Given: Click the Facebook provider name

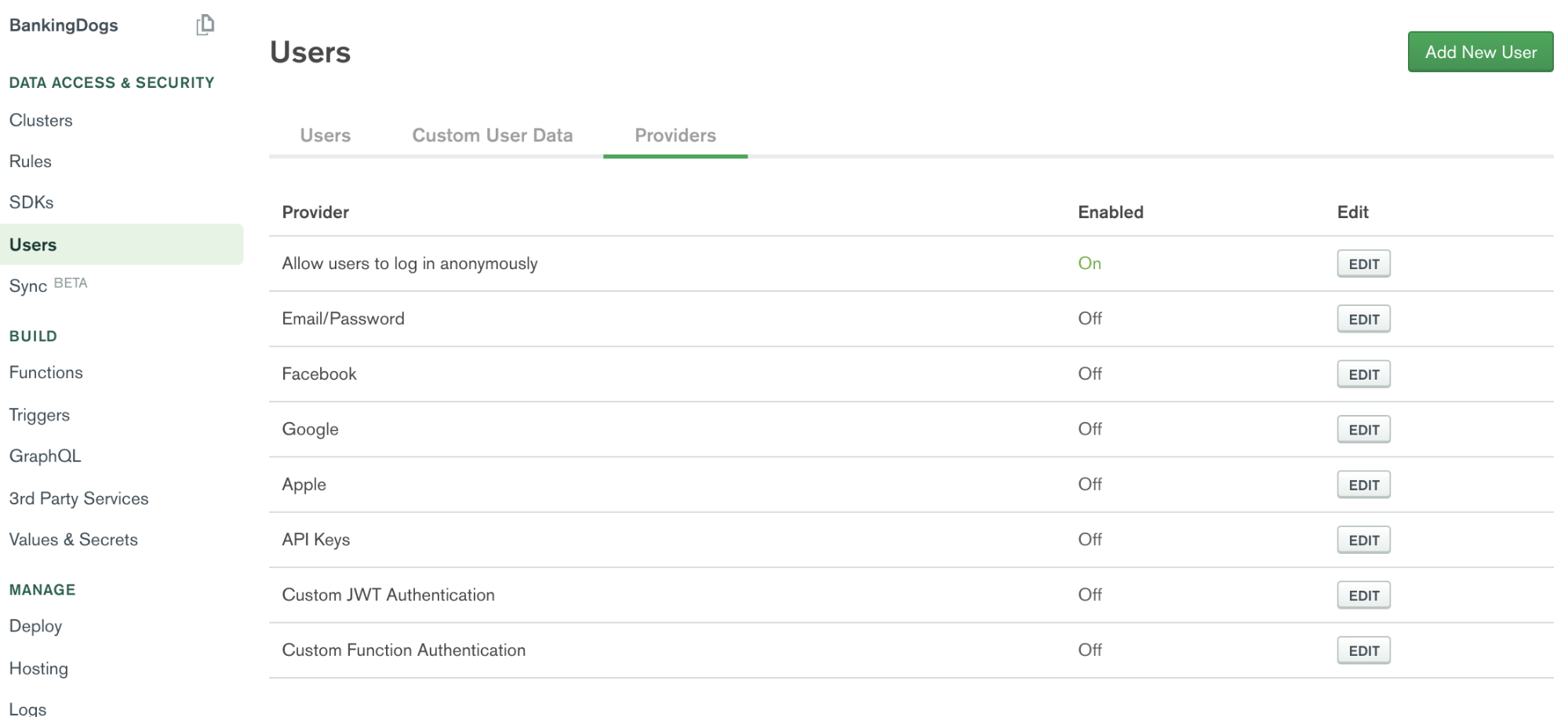Looking at the screenshot, I should [x=319, y=373].
